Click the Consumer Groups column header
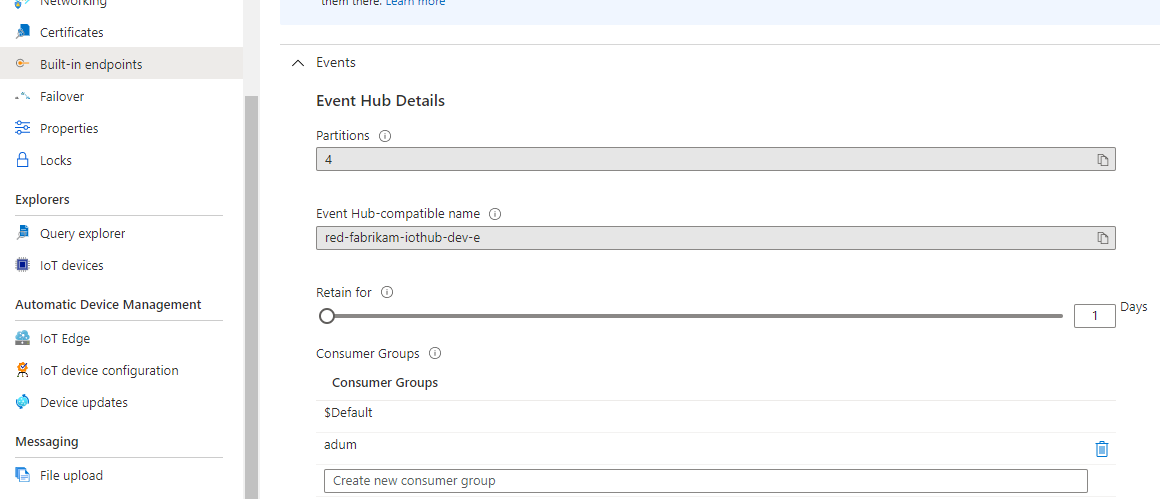 coord(385,382)
